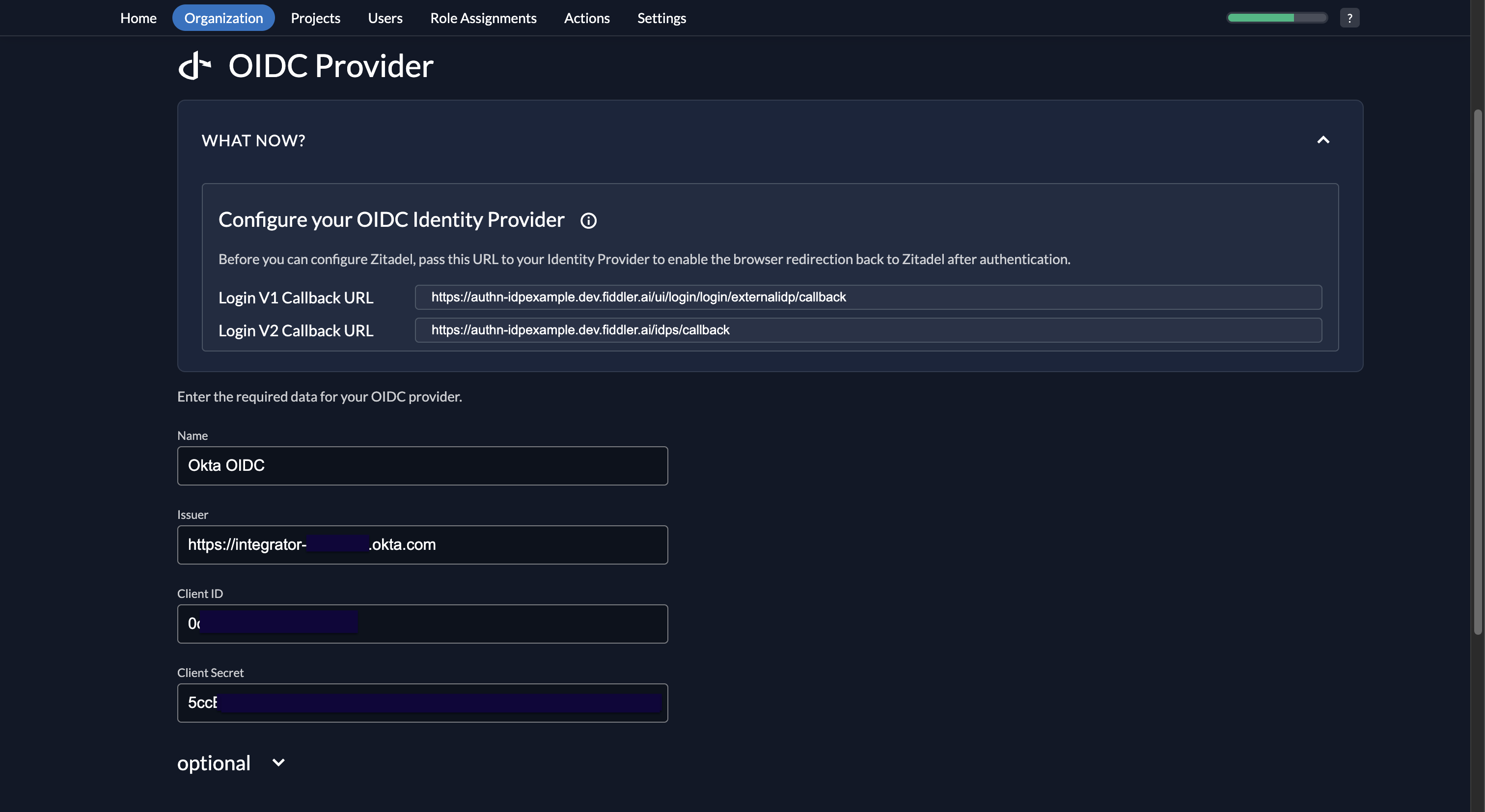Image resolution: width=1485 pixels, height=812 pixels.
Task: Click the 'Login V1 Callback URL' label
Action: 296,298
